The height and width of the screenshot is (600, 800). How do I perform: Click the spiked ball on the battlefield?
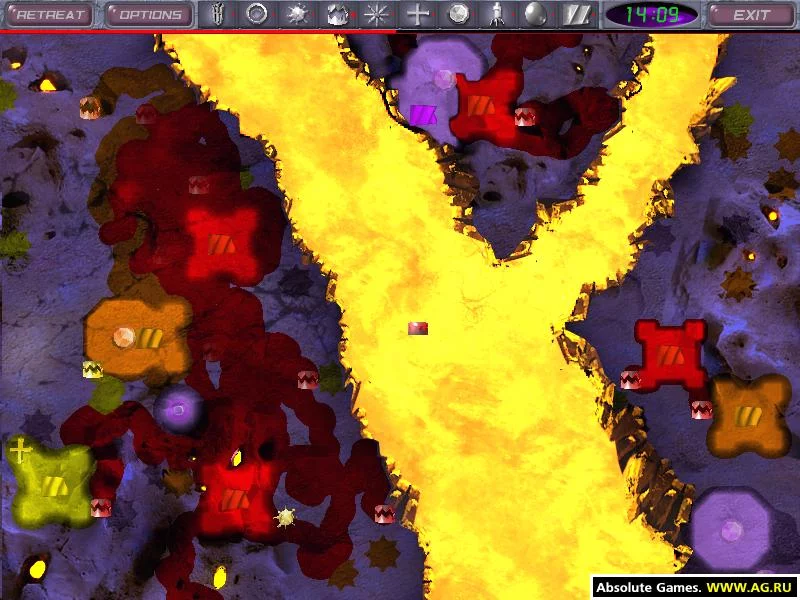coord(285,518)
